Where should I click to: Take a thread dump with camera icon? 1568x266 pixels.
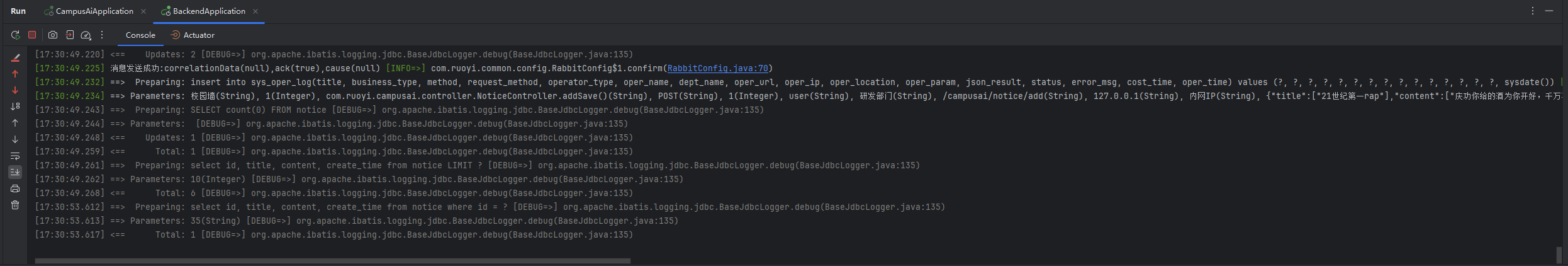(x=53, y=35)
